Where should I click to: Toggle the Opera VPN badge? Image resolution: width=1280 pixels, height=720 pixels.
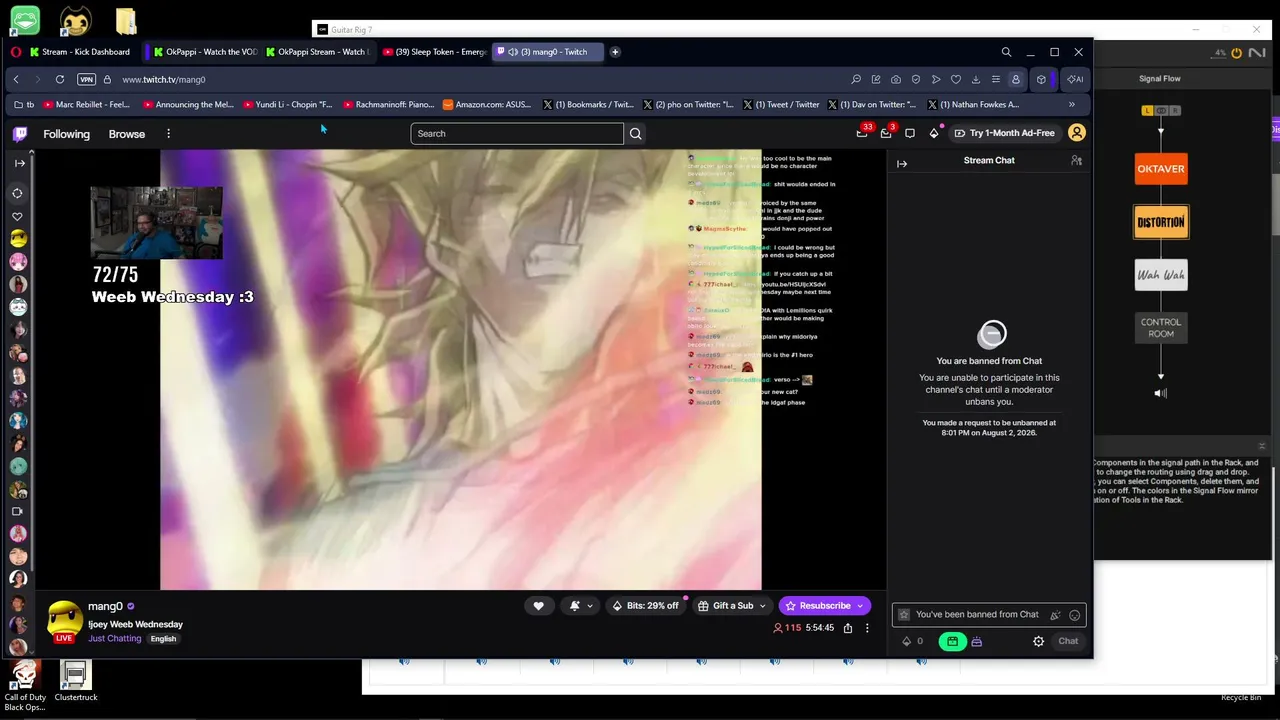click(x=86, y=79)
